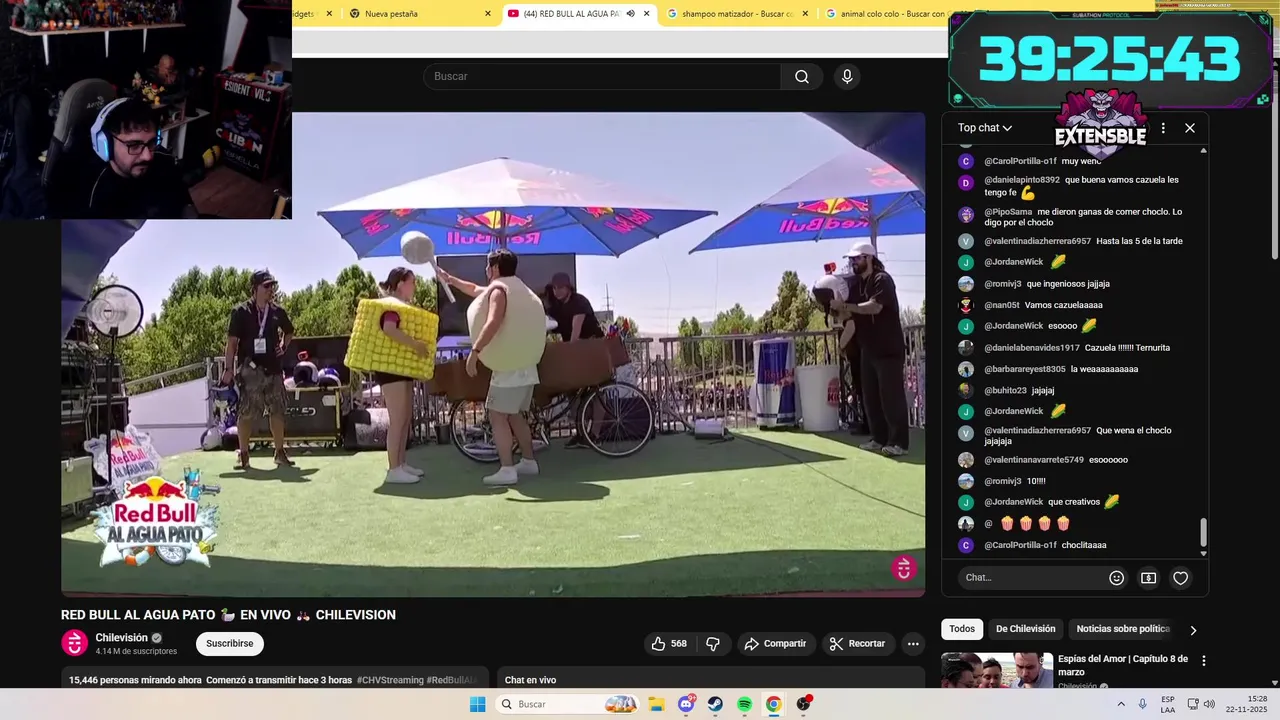Image resolution: width=1280 pixels, height=720 pixels.
Task: Open Chilevisión channel name link
Action: (x=122, y=638)
